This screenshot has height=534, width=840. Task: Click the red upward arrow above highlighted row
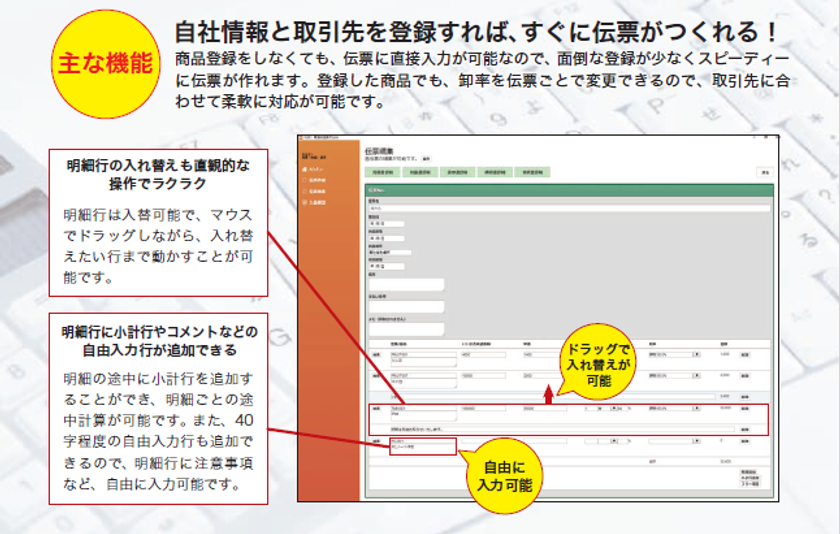548,394
